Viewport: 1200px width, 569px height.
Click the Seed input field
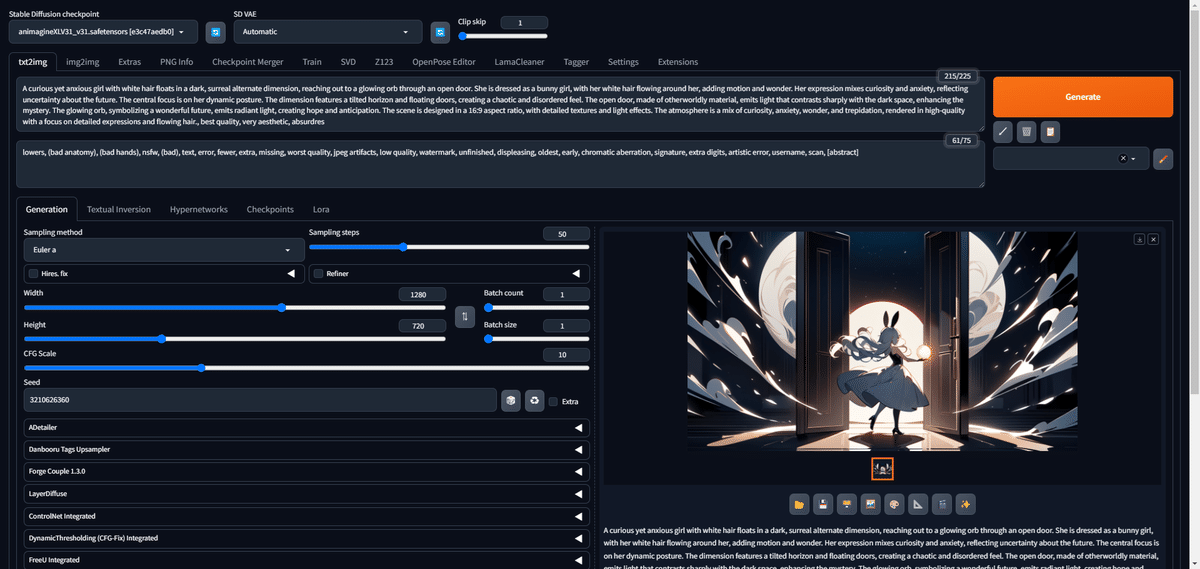tap(260, 400)
